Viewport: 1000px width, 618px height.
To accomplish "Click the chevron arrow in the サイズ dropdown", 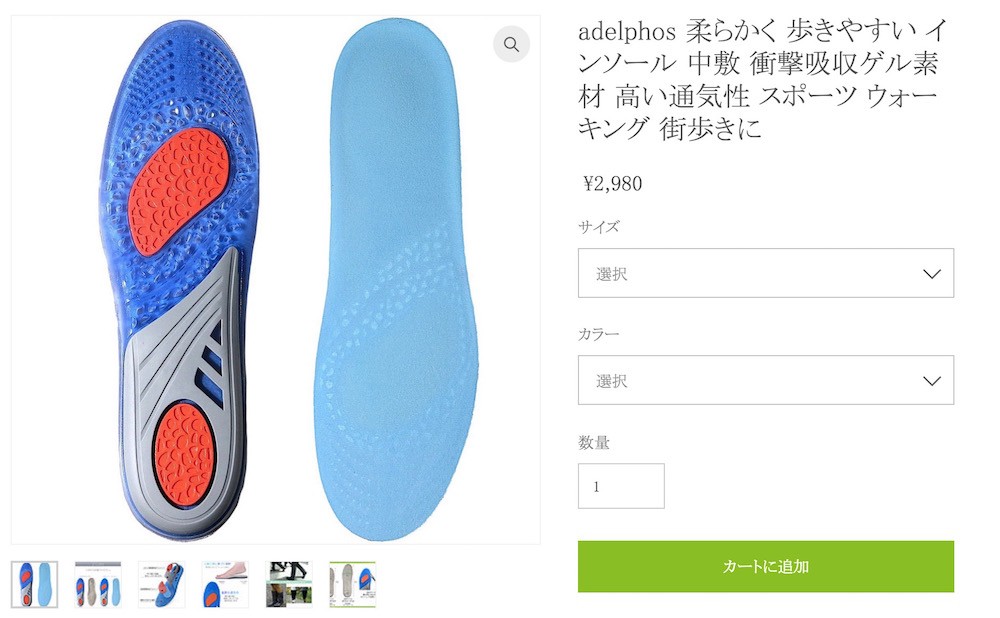I will tap(932, 274).
